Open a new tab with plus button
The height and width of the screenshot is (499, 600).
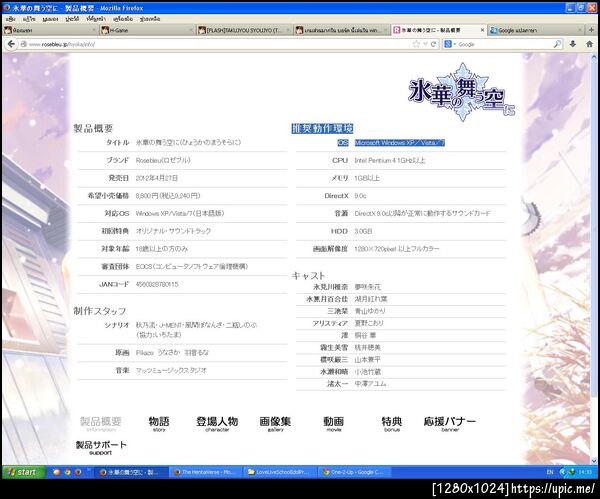click(x=591, y=29)
